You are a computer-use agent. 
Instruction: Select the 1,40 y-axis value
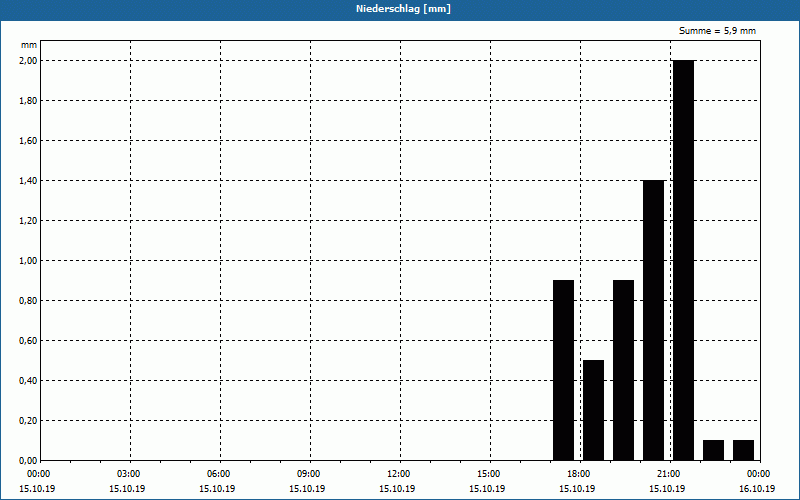click(x=28, y=181)
